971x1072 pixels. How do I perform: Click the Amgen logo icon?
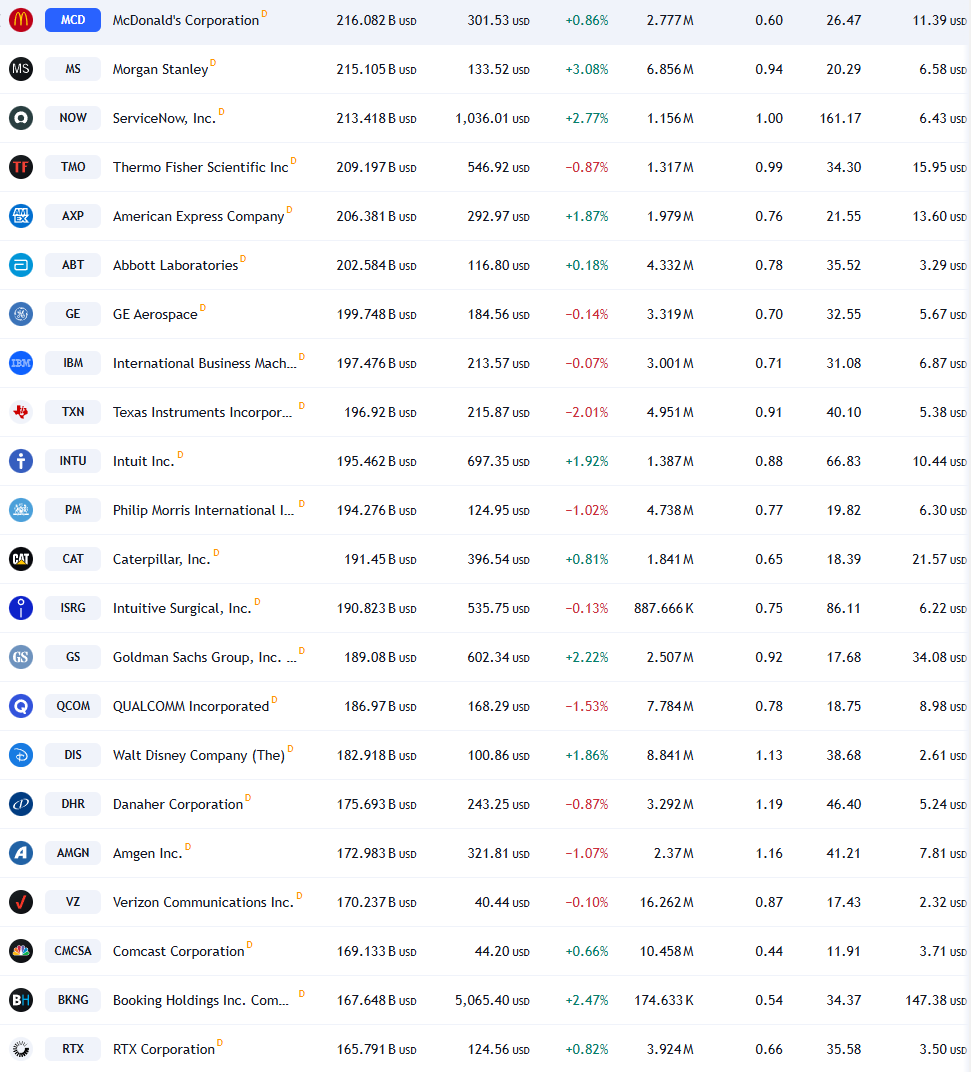coord(21,853)
